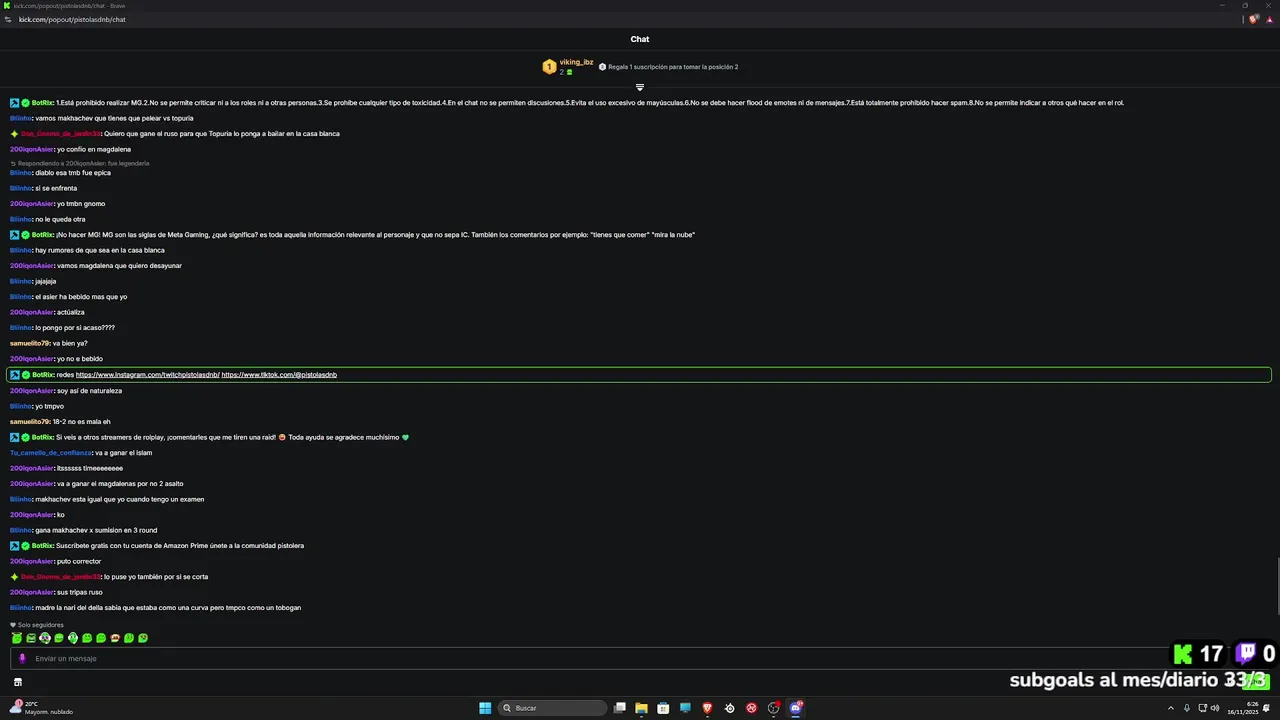Image resolution: width=1280 pixels, height=720 pixels.
Task: Open the Instagram link in BotRix message
Action: pos(147,375)
